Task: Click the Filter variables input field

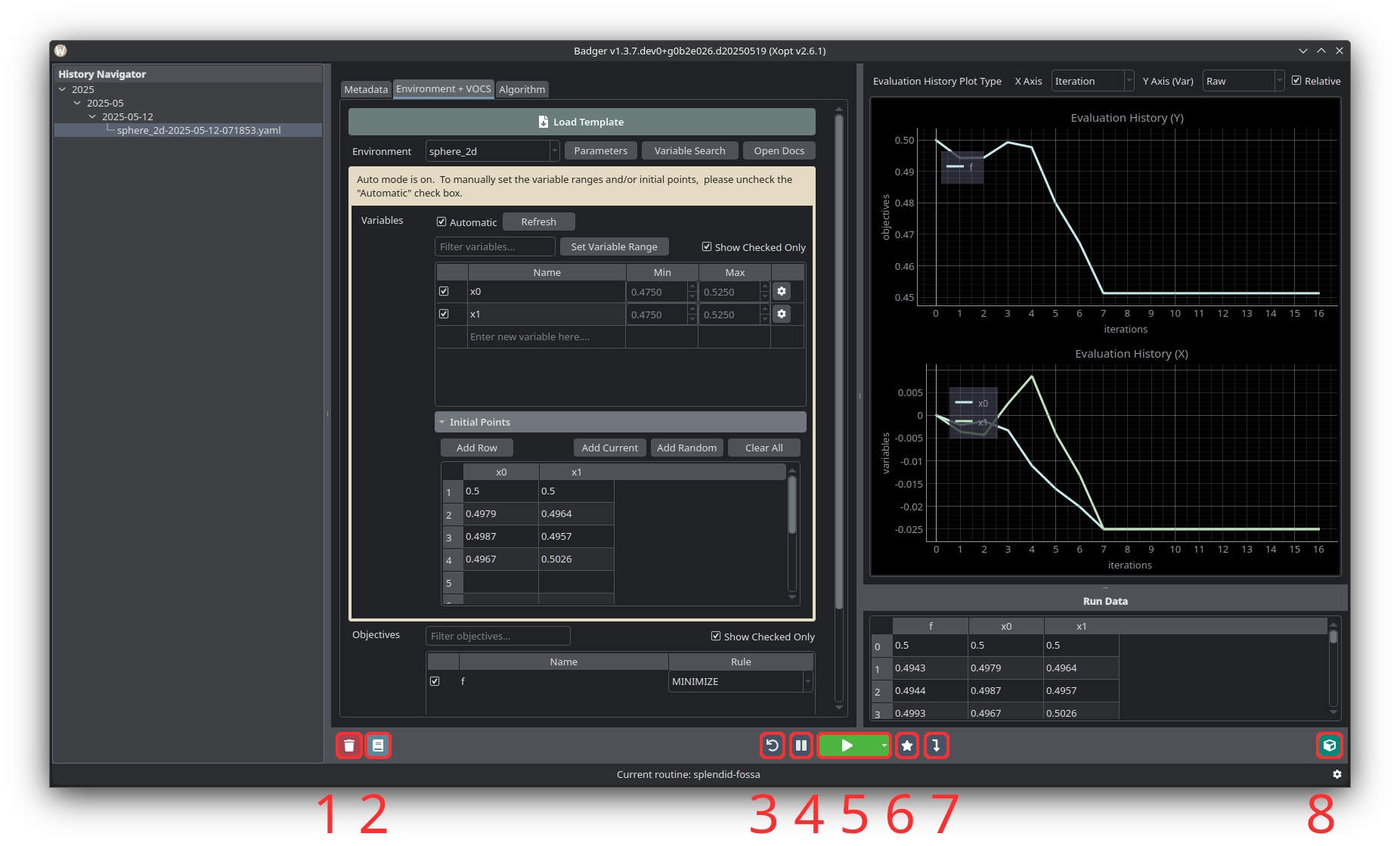Action: click(x=495, y=246)
